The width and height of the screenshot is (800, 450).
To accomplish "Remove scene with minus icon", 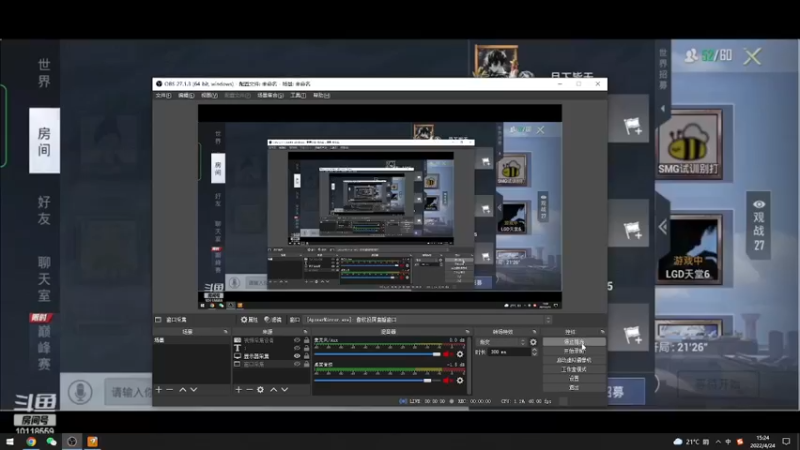I will [170, 390].
